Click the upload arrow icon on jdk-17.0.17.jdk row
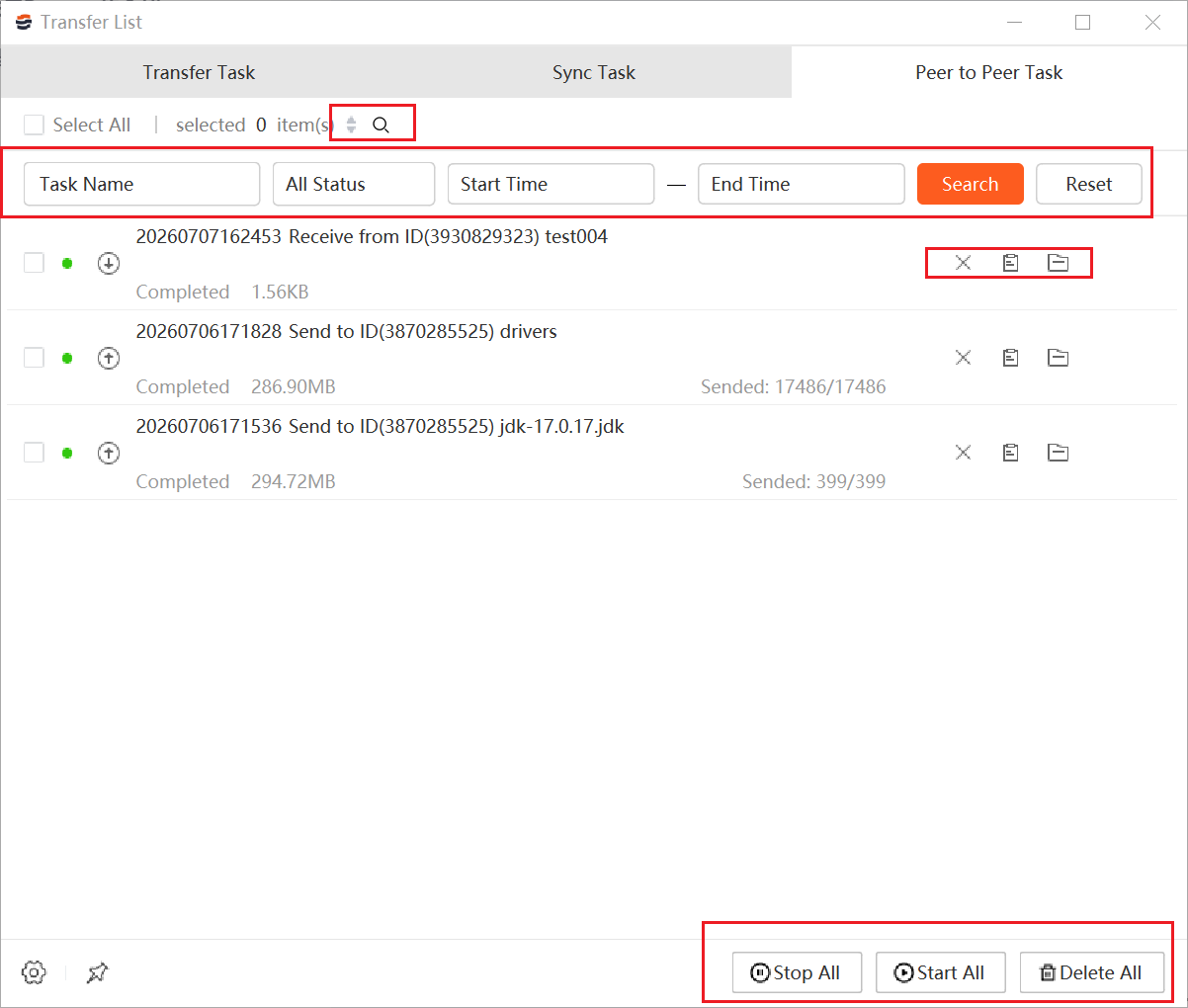This screenshot has height=1008, width=1188. [109, 453]
